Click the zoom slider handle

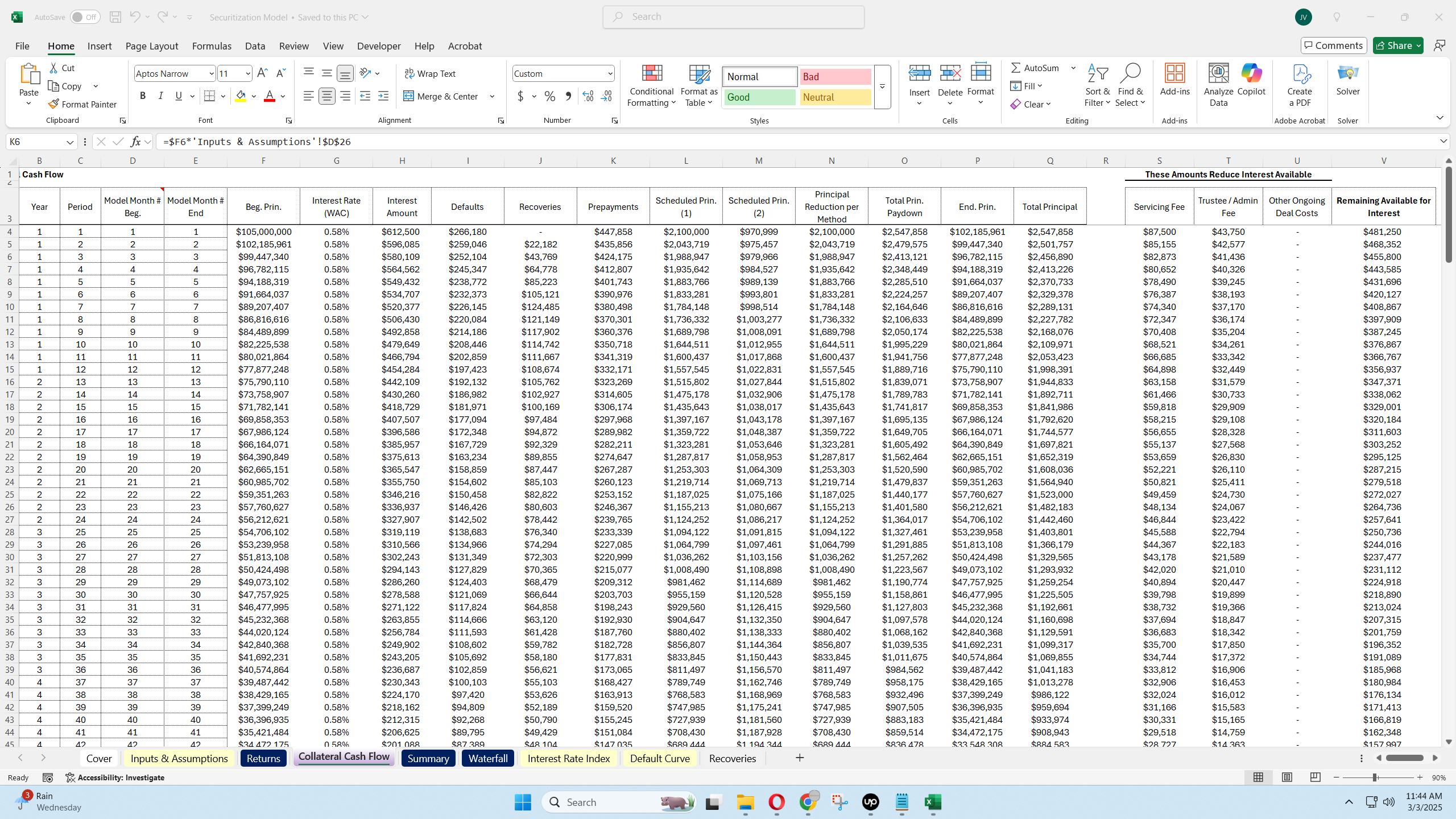click(1375, 777)
